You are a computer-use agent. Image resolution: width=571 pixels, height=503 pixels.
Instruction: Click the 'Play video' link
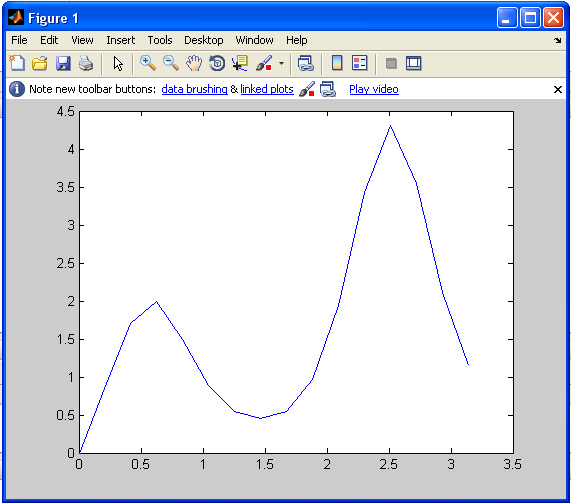[374, 89]
